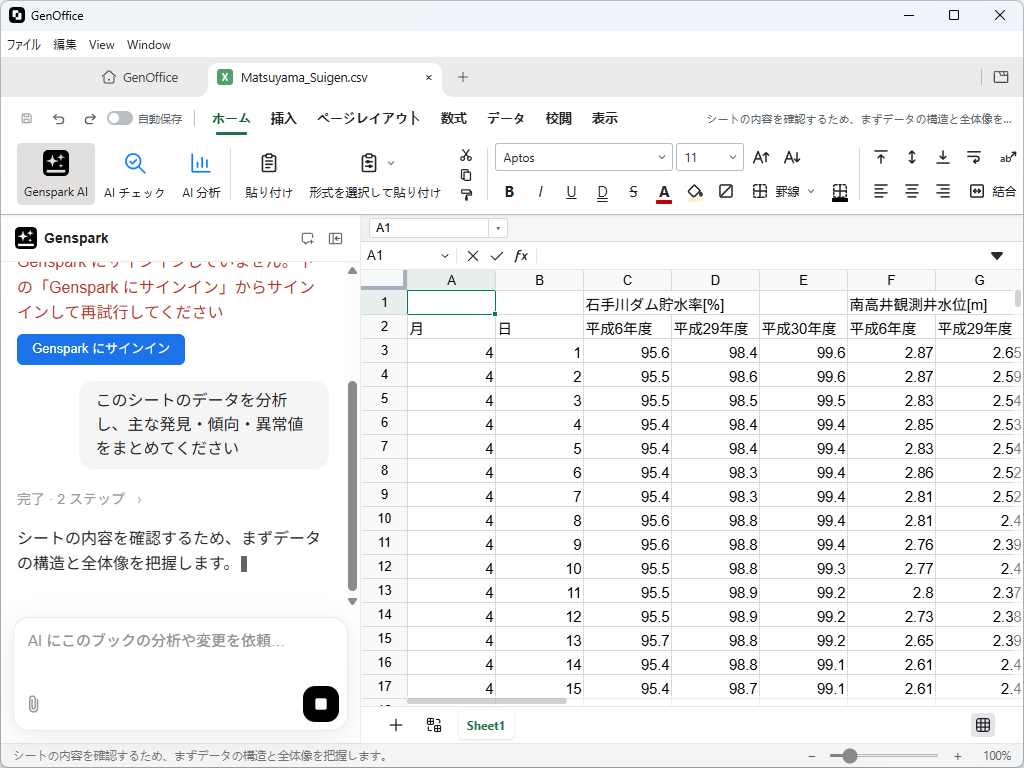The image size is (1024, 768).
Task: Add a new sheet with plus icon
Action: point(396,726)
